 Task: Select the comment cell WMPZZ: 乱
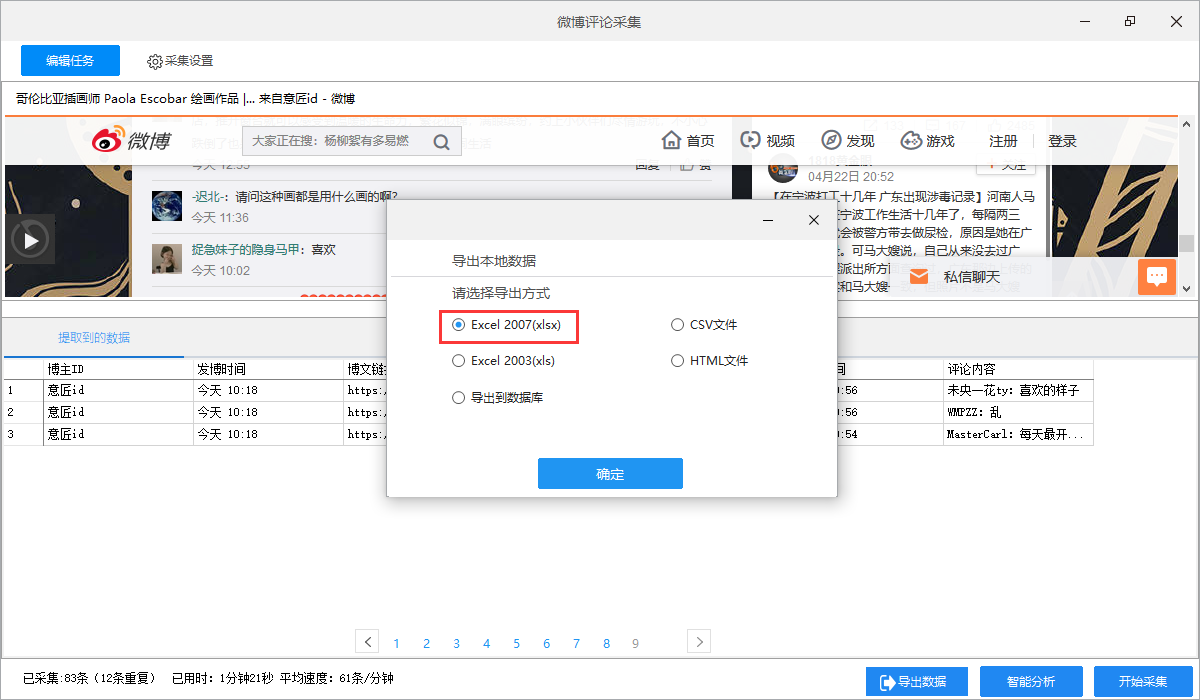tap(1018, 412)
